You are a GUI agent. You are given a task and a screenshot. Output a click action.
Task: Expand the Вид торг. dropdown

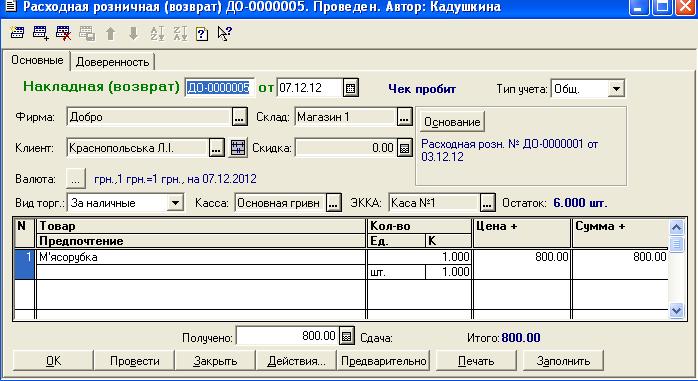click(x=175, y=203)
